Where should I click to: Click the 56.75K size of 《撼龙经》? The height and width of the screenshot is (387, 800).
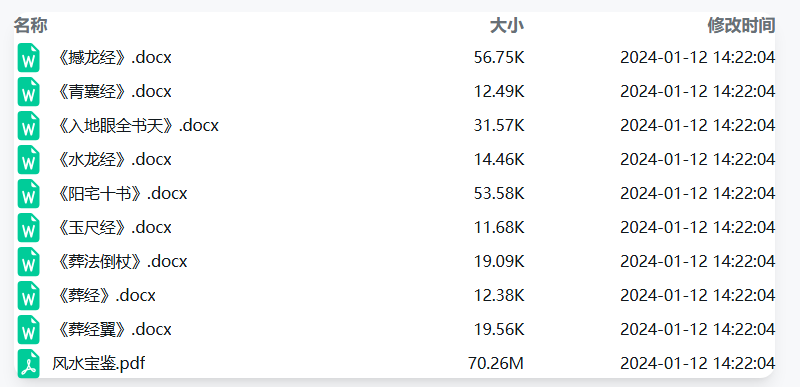coord(499,58)
